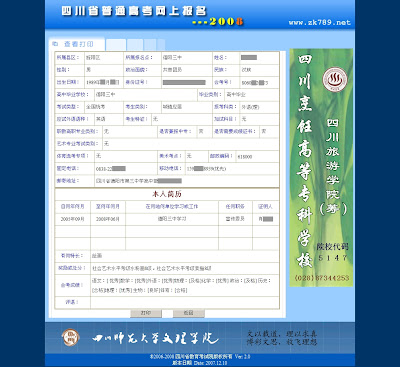The image size is (400, 367).
Task: Click the landline number starting 0838-22
Action: 111,169
